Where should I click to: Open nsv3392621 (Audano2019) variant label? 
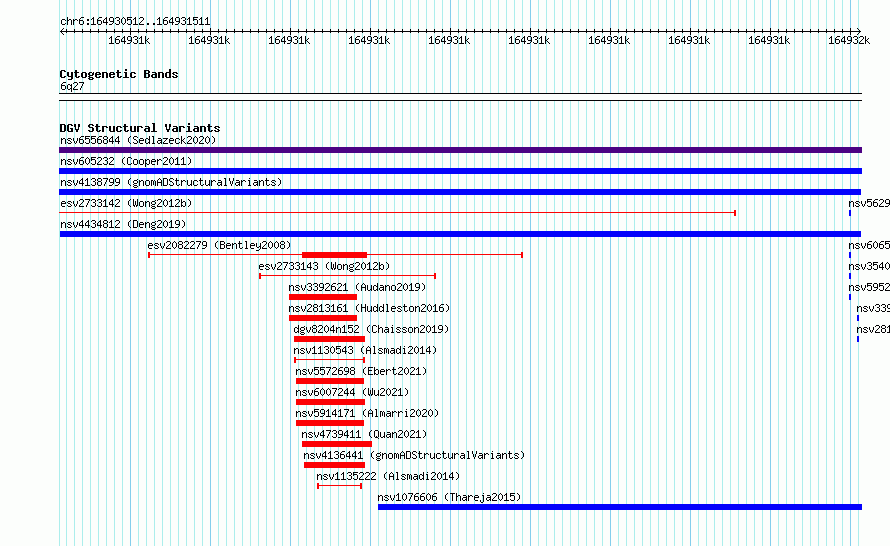[357, 287]
